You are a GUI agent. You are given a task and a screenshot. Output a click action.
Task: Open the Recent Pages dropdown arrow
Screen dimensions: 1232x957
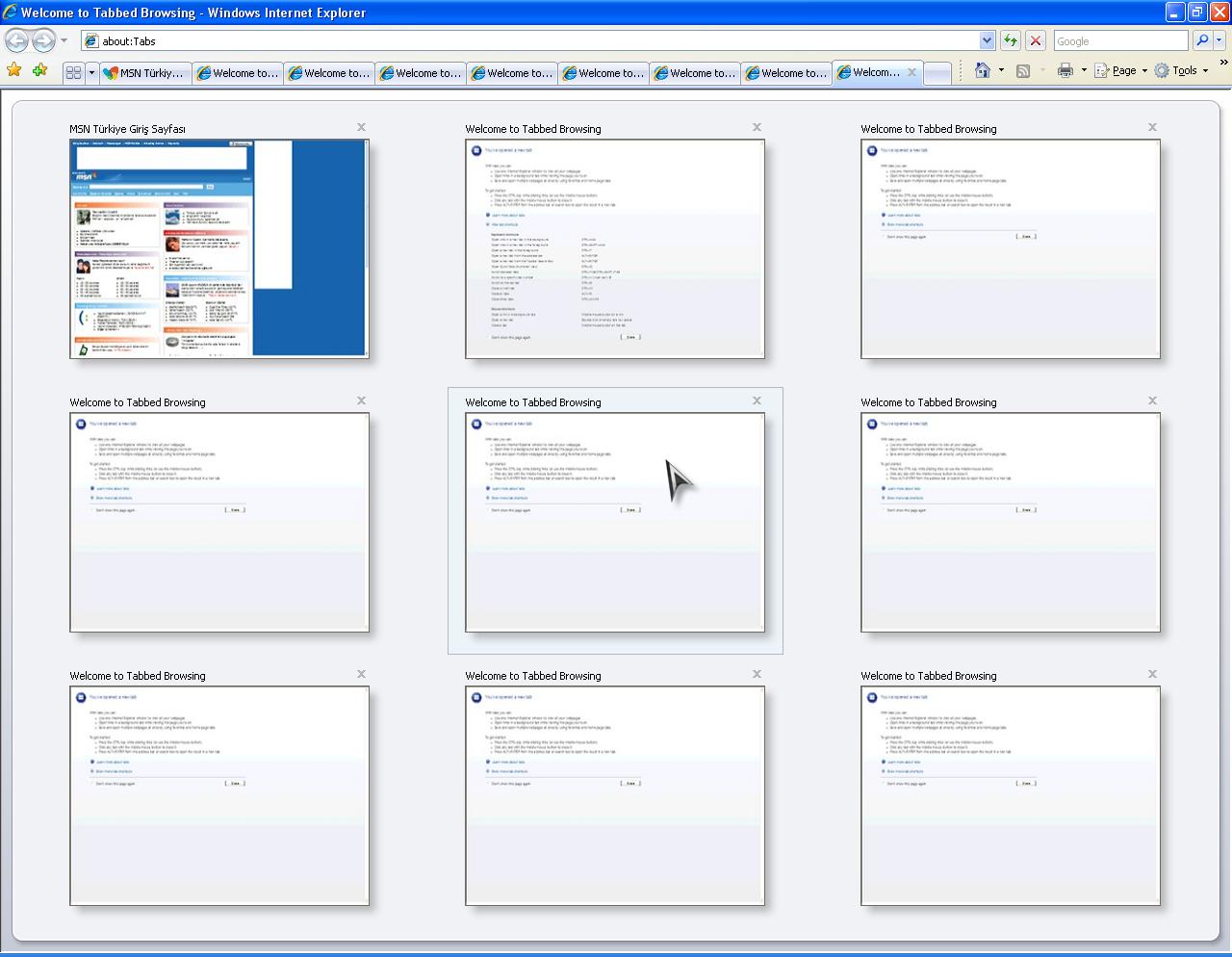64,40
